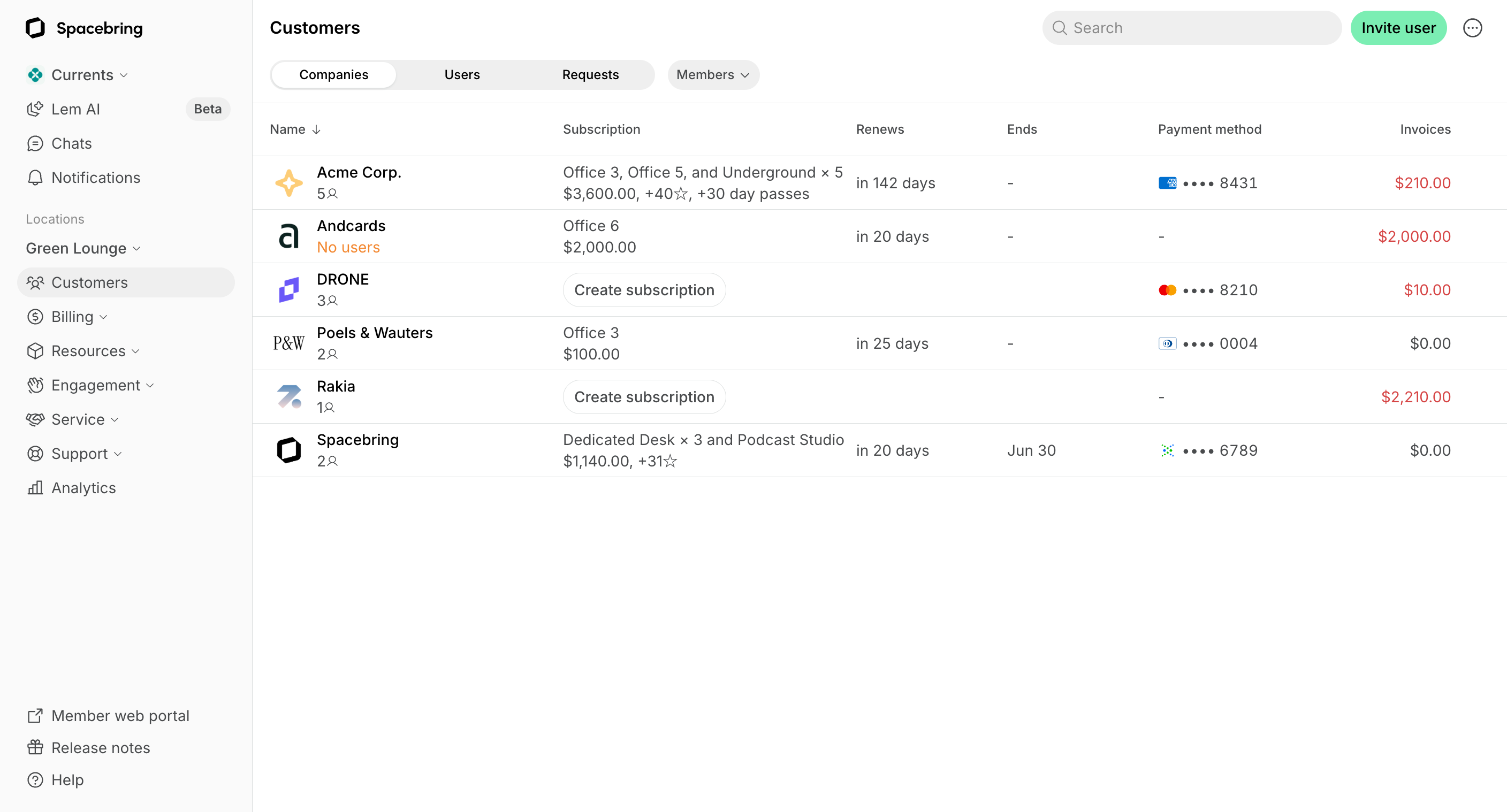Viewport: 1507px width, 812px height.
Task: Expand the Currents dropdown
Action: click(124, 75)
